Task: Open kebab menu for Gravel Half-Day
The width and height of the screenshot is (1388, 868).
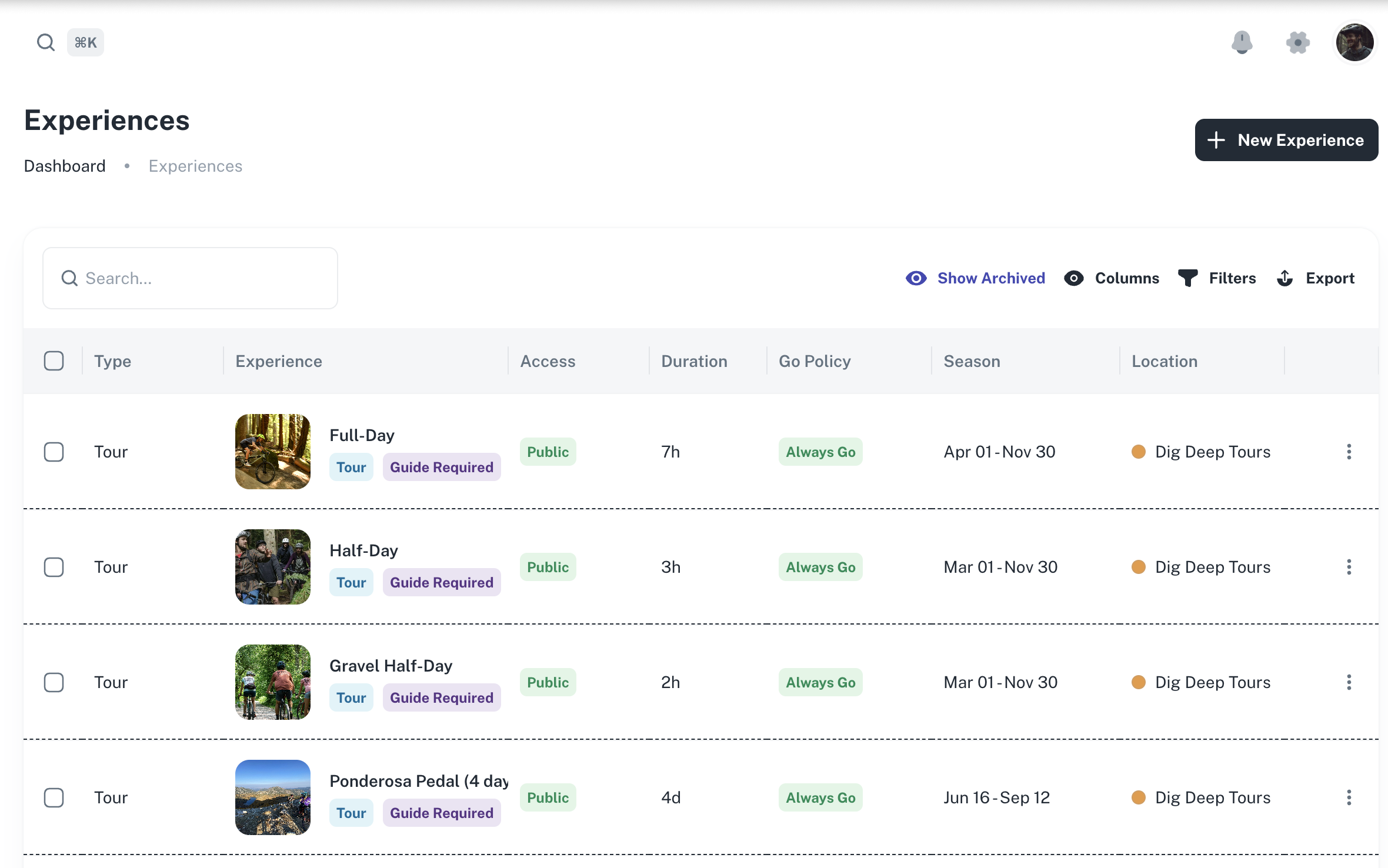Action: coord(1349,682)
